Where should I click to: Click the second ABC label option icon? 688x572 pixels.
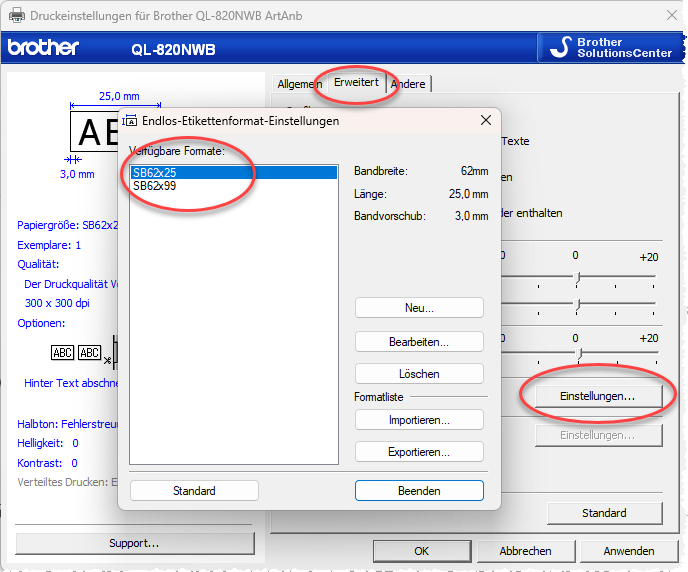point(90,353)
